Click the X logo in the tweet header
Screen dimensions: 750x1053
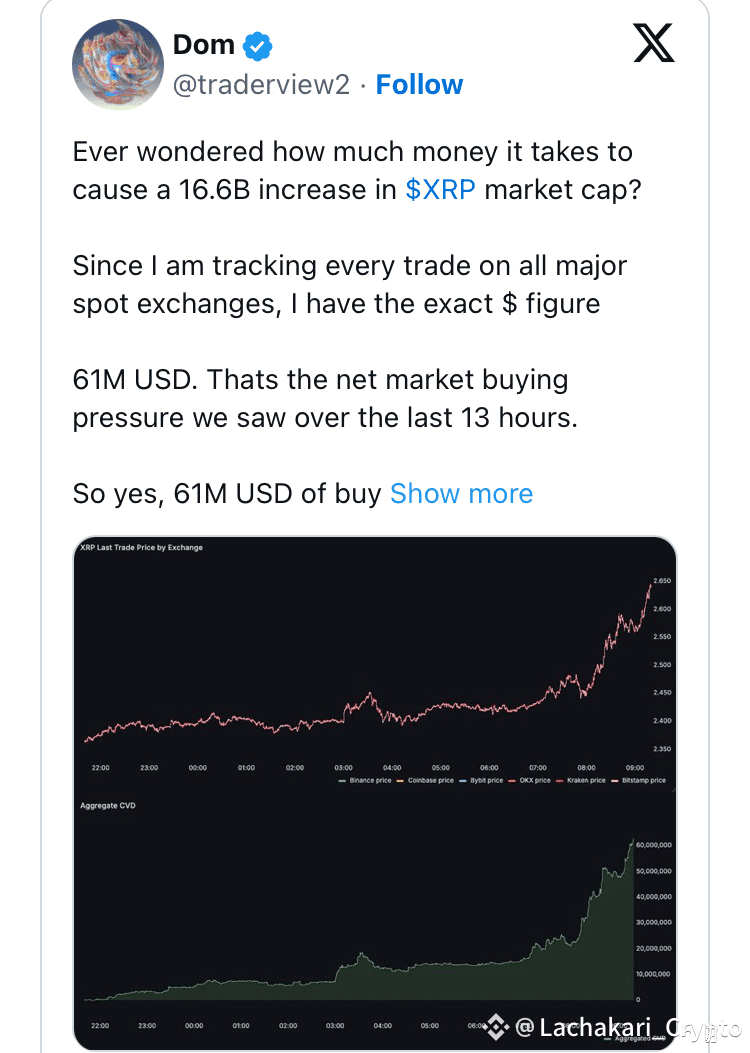[653, 42]
